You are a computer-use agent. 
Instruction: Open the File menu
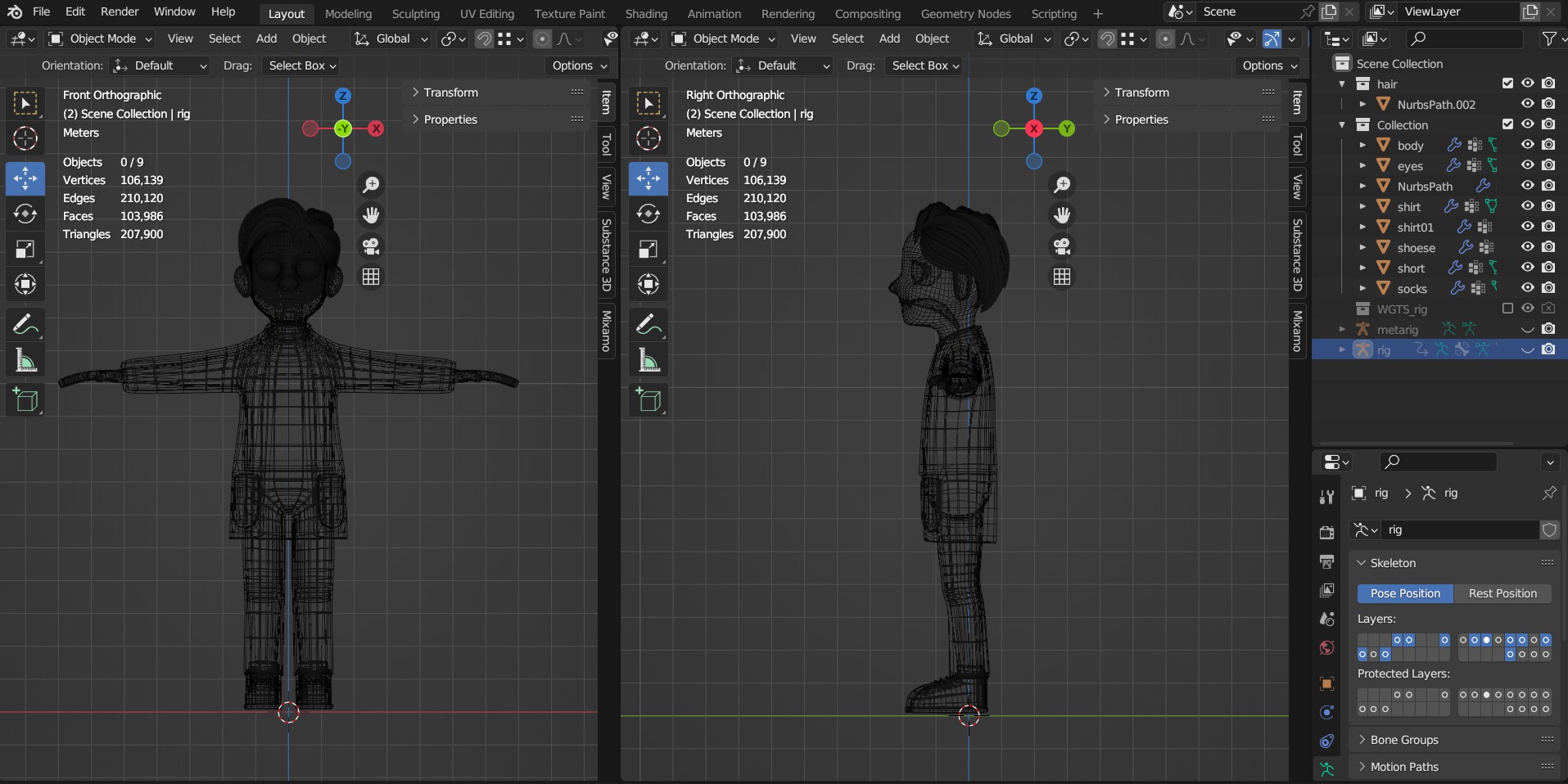(x=42, y=11)
